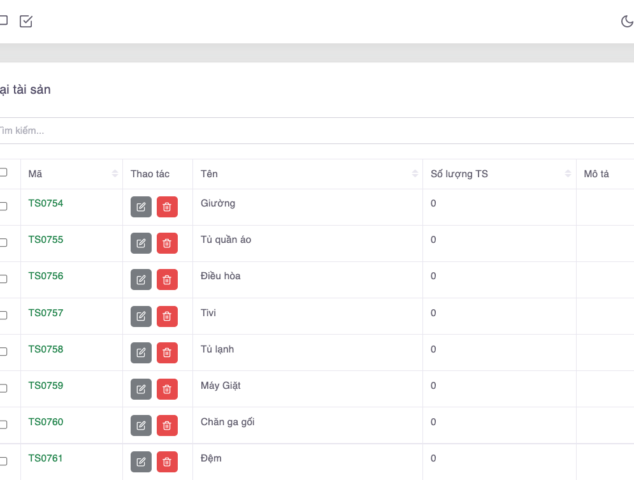Toggle dark mode moon icon
The width and height of the screenshot is (634, 480).
point(627,21)
